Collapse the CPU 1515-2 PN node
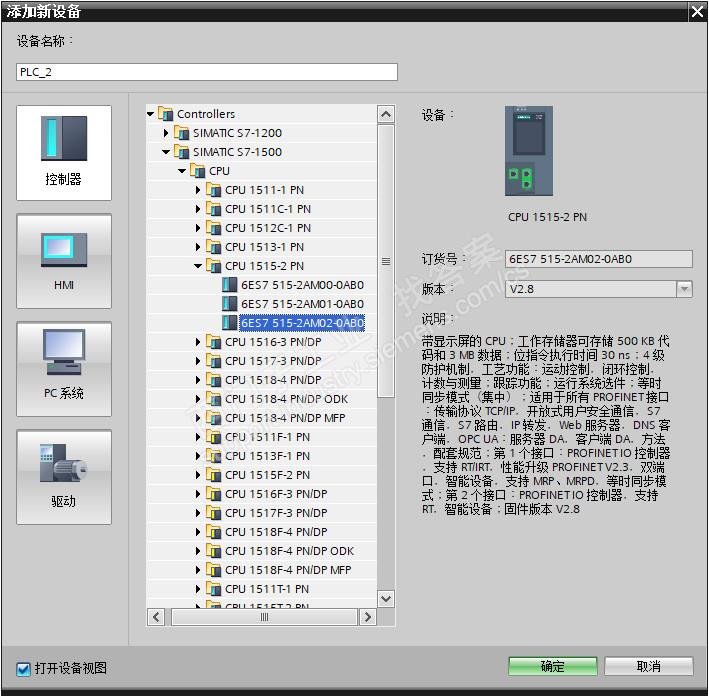Image resolution: width=709 pixels, height=697 pixels. [x=198, y=266]
